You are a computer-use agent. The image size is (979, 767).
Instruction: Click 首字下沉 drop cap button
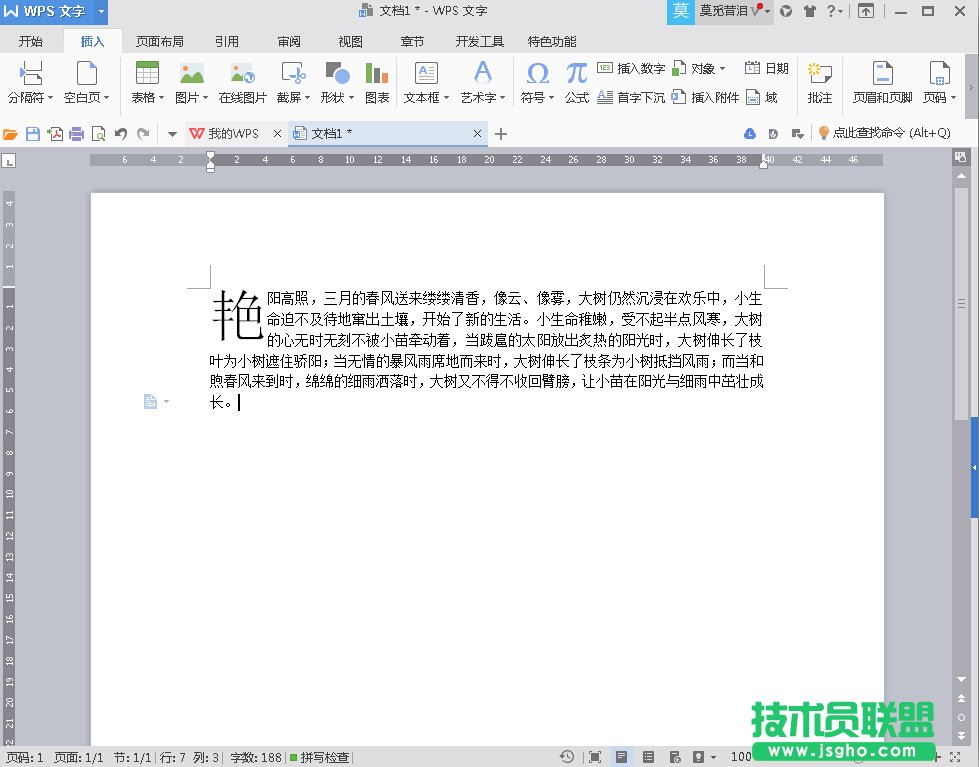pos(631,97)
